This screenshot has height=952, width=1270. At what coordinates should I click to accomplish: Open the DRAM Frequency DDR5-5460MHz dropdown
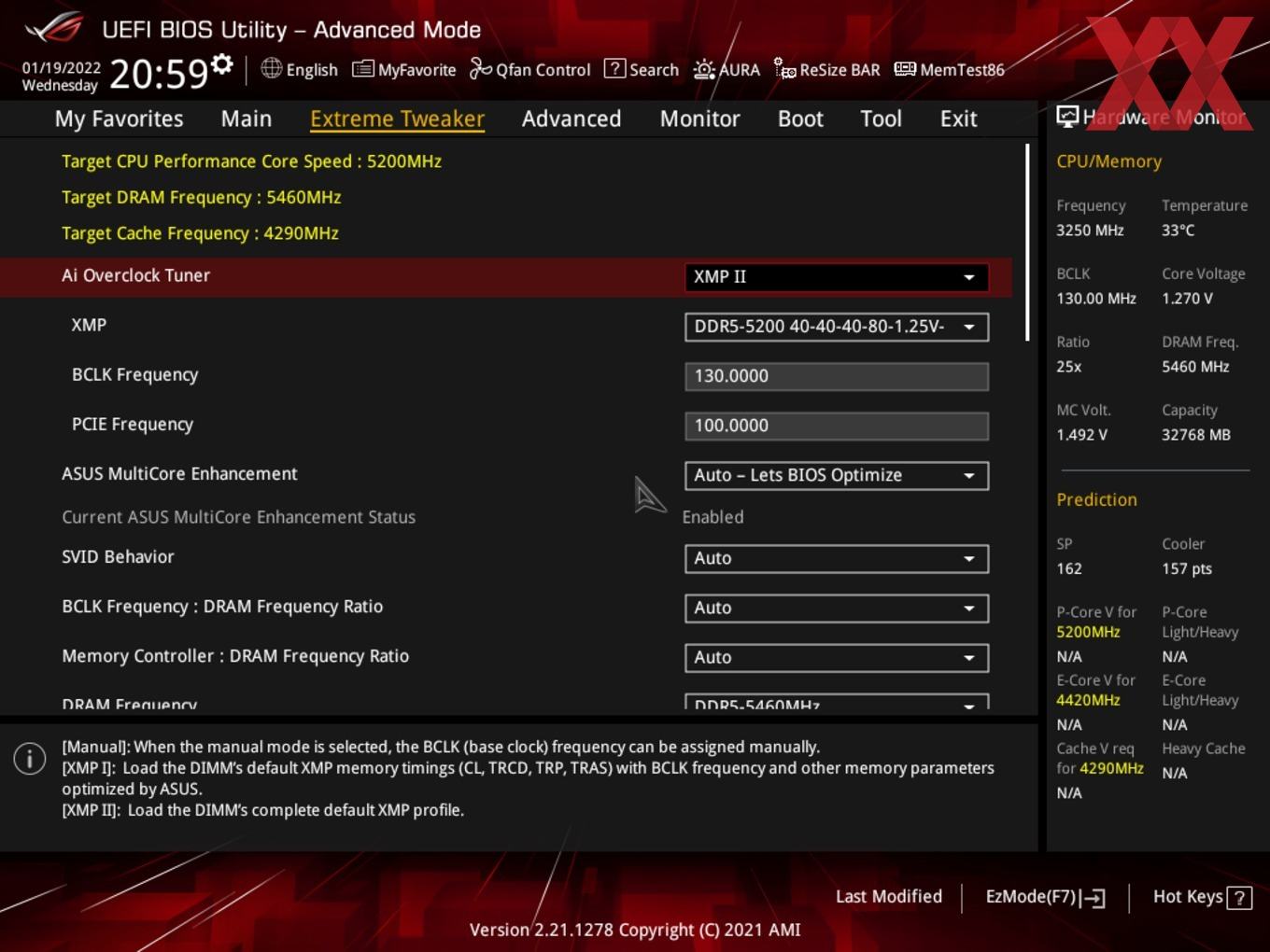[x=836, y=702]
